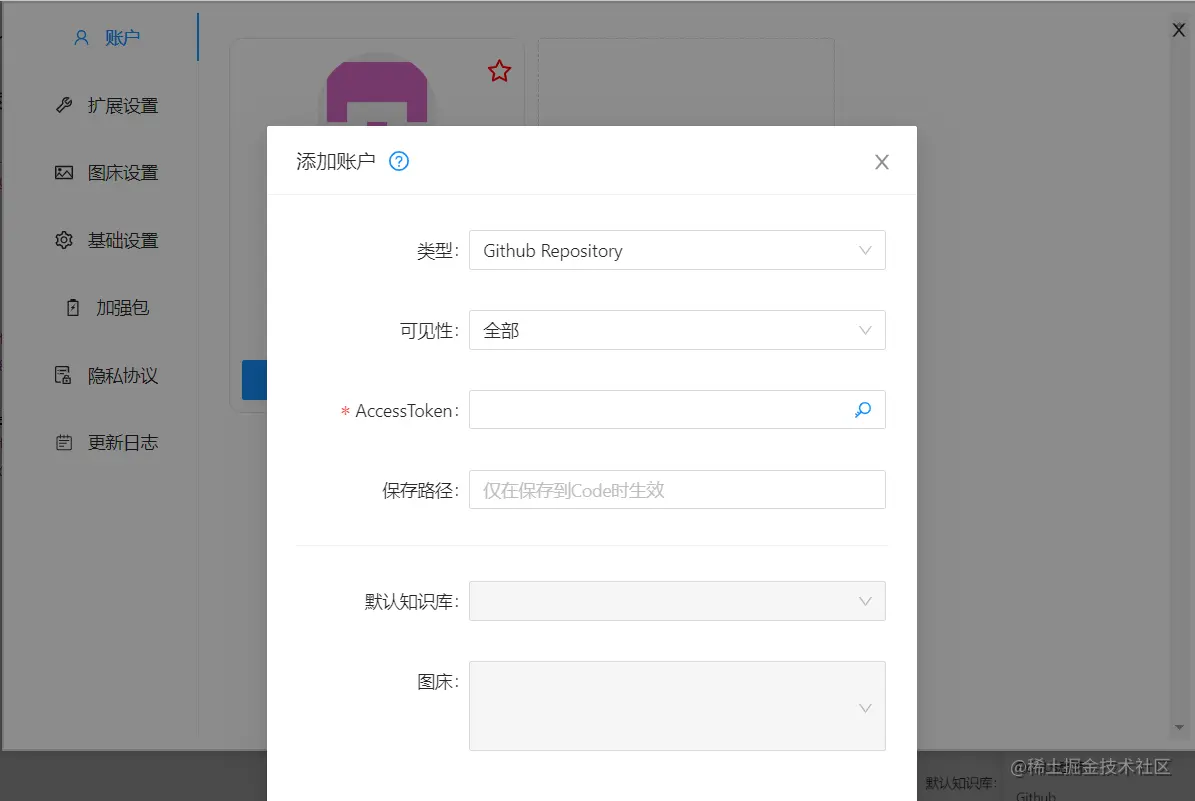This screenshot has height=801, width=1195.
Task: Open the 类型 Github Repository dropdown
Action: coord(677,250)
